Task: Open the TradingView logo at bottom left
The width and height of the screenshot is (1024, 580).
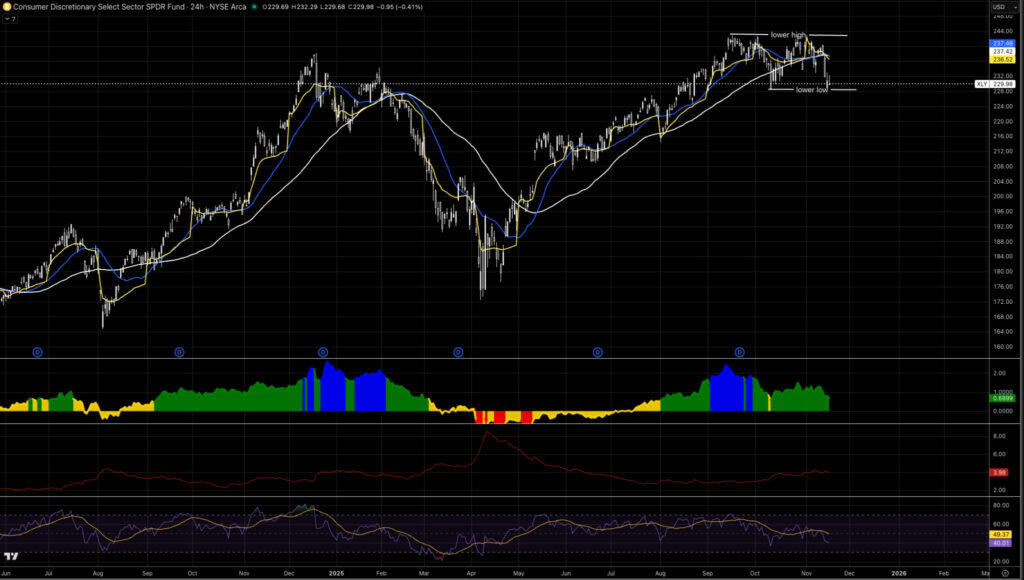Action: [x=12, y=557]
